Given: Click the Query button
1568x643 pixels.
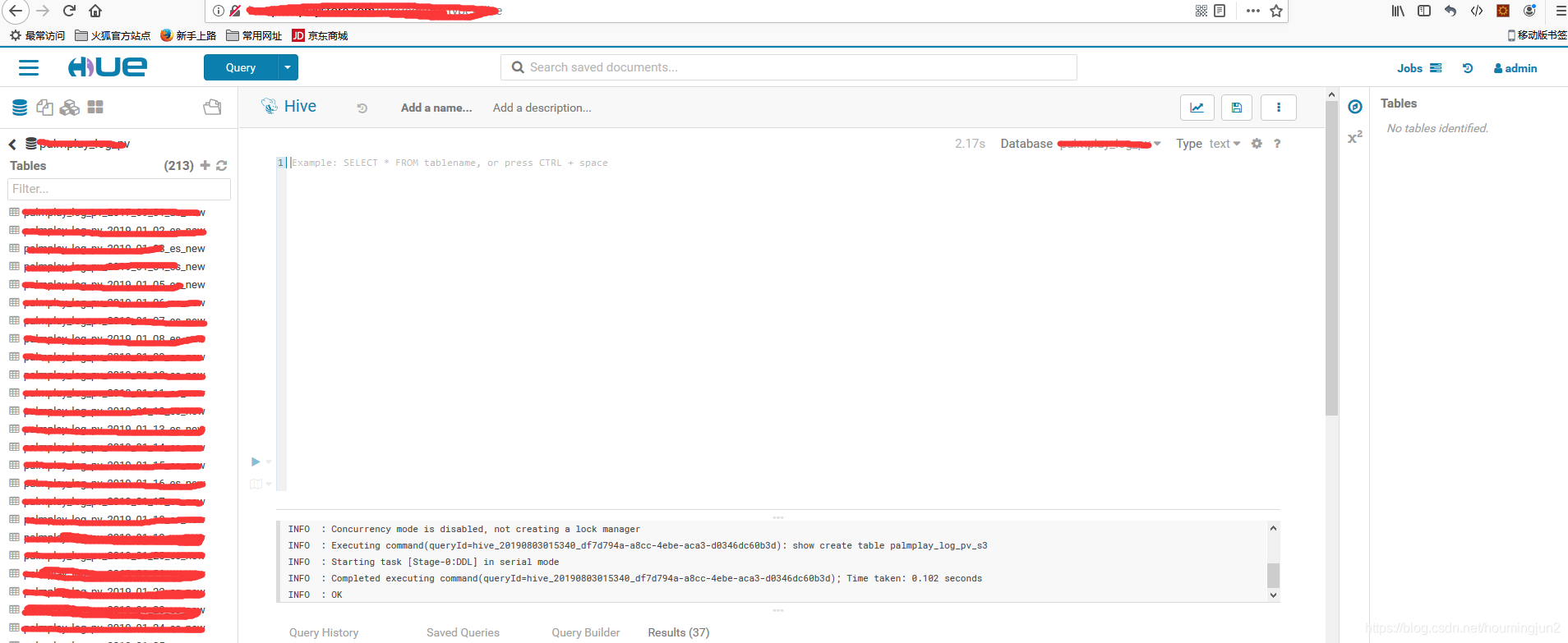Looking at the screenshot, I should tap(241, 67).
